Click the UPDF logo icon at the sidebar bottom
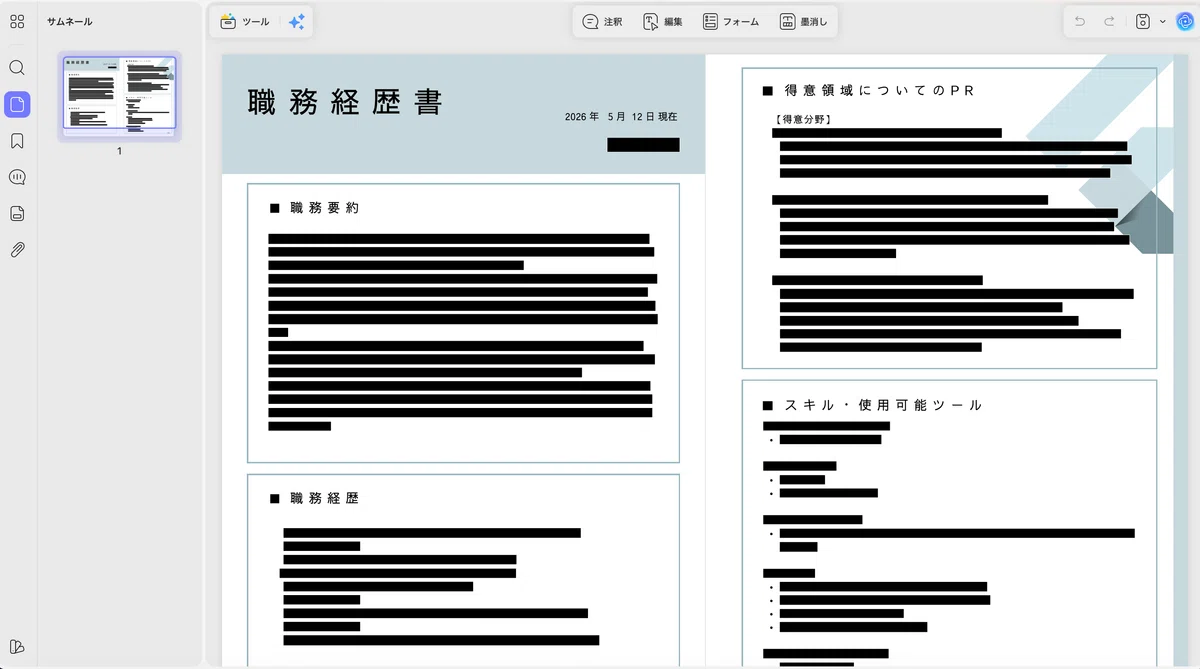 pyautogui.click(x=17, y=646)
